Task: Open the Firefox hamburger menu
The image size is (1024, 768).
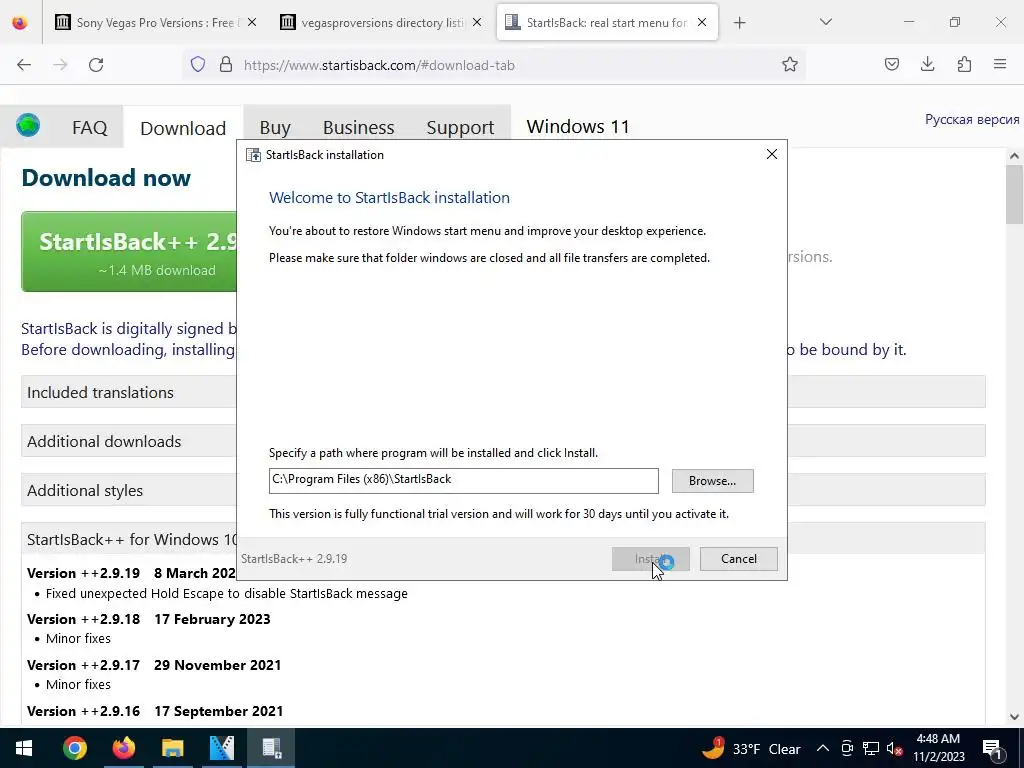Action: (1000, 64)
